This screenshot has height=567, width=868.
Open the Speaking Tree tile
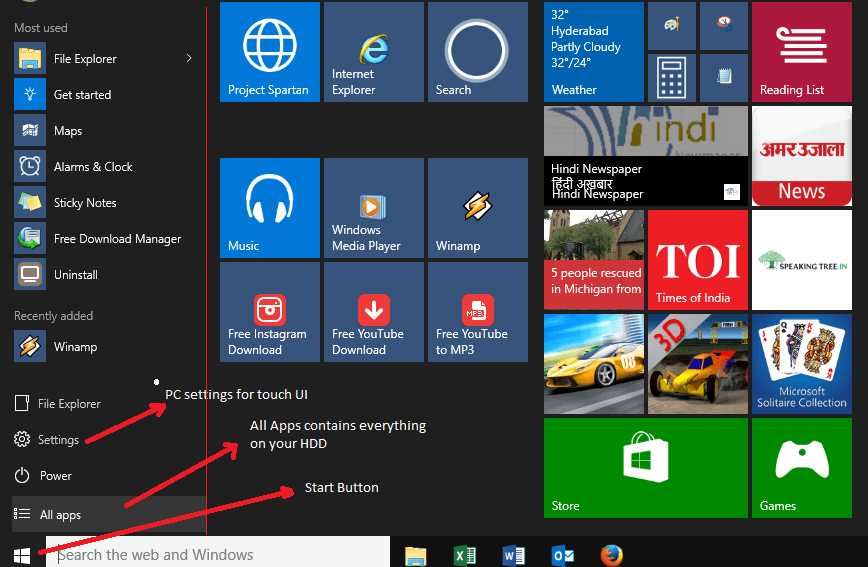[802, 260]
